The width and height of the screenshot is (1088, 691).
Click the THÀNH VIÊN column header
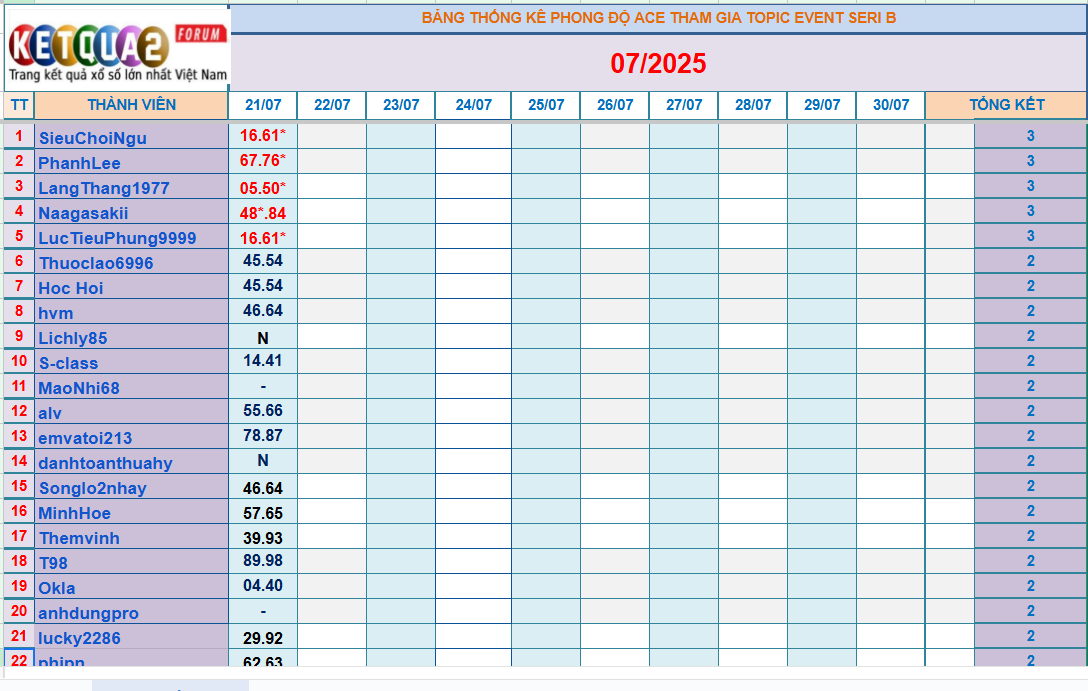[x=131, y=105]
